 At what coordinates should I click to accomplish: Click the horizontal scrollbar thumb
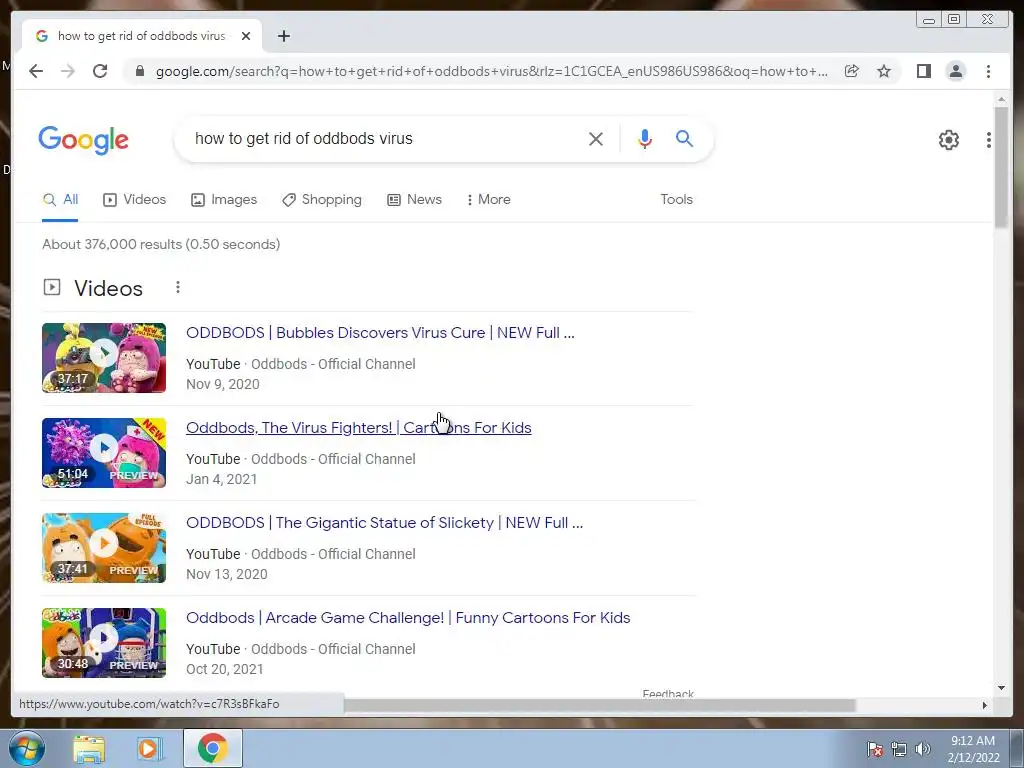tap(600, 705)
